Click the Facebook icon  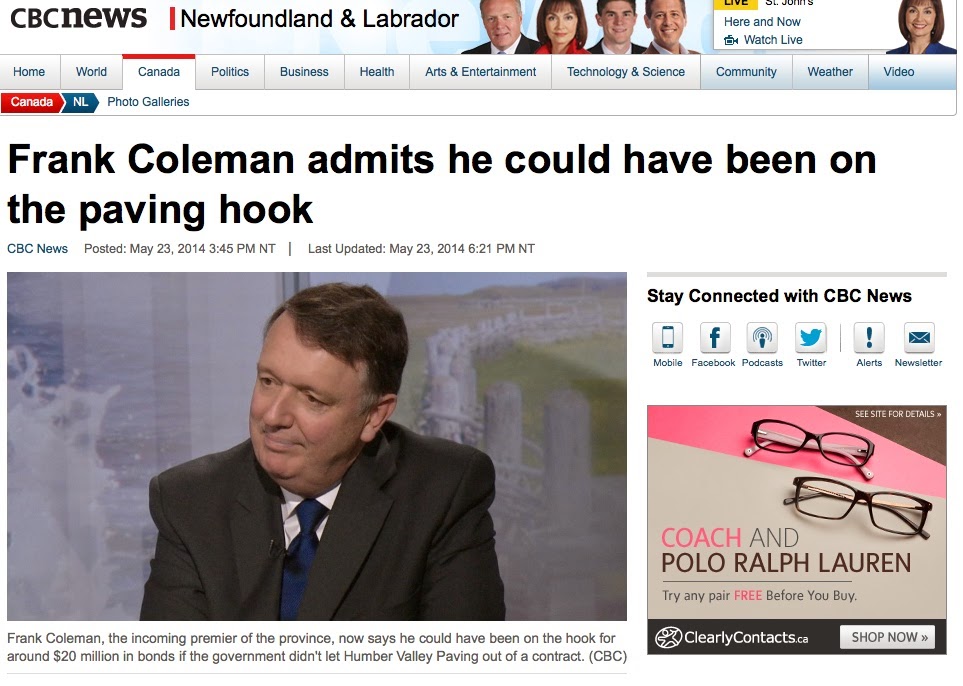click(715, 337)
